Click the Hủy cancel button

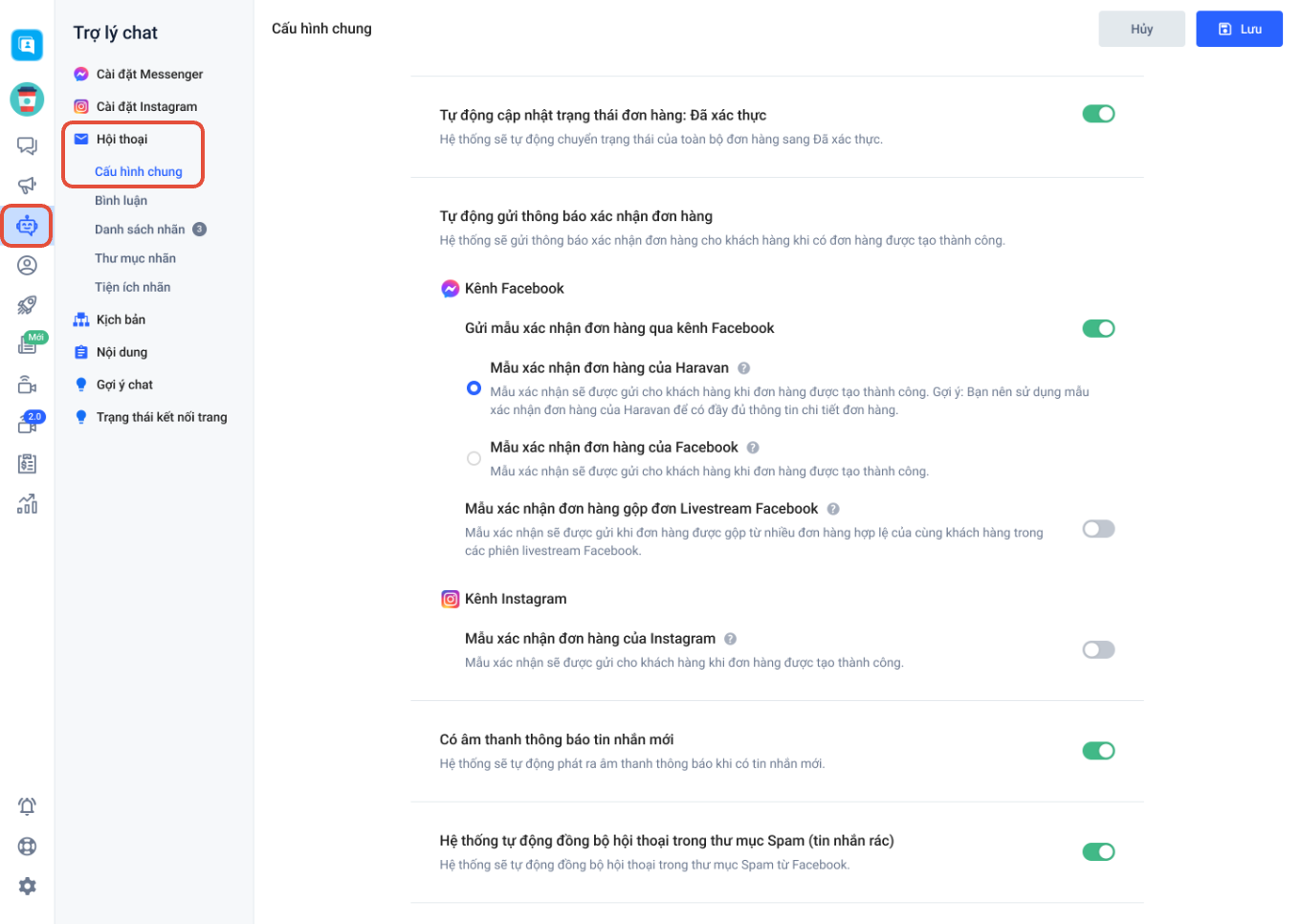pos(1141,29)
